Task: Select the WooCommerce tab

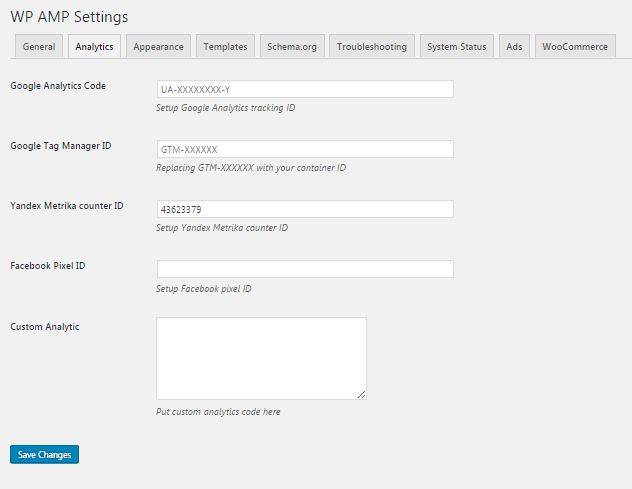Action: pyautogui.click(x=575, y=46)
